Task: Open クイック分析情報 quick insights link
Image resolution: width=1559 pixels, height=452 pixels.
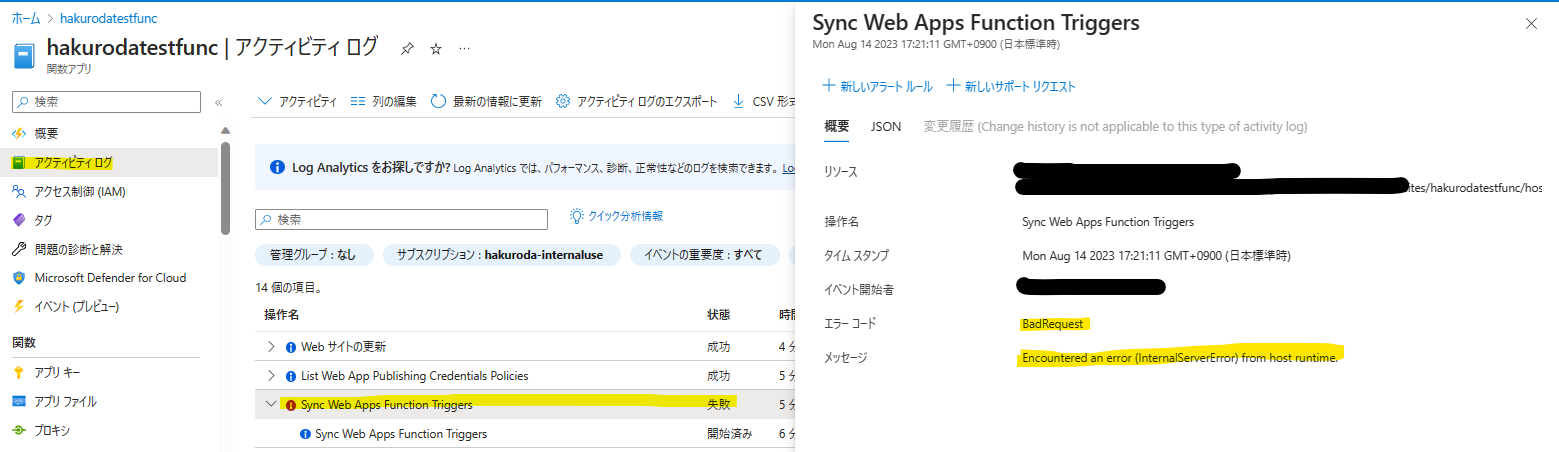Action: coord(615,216)
